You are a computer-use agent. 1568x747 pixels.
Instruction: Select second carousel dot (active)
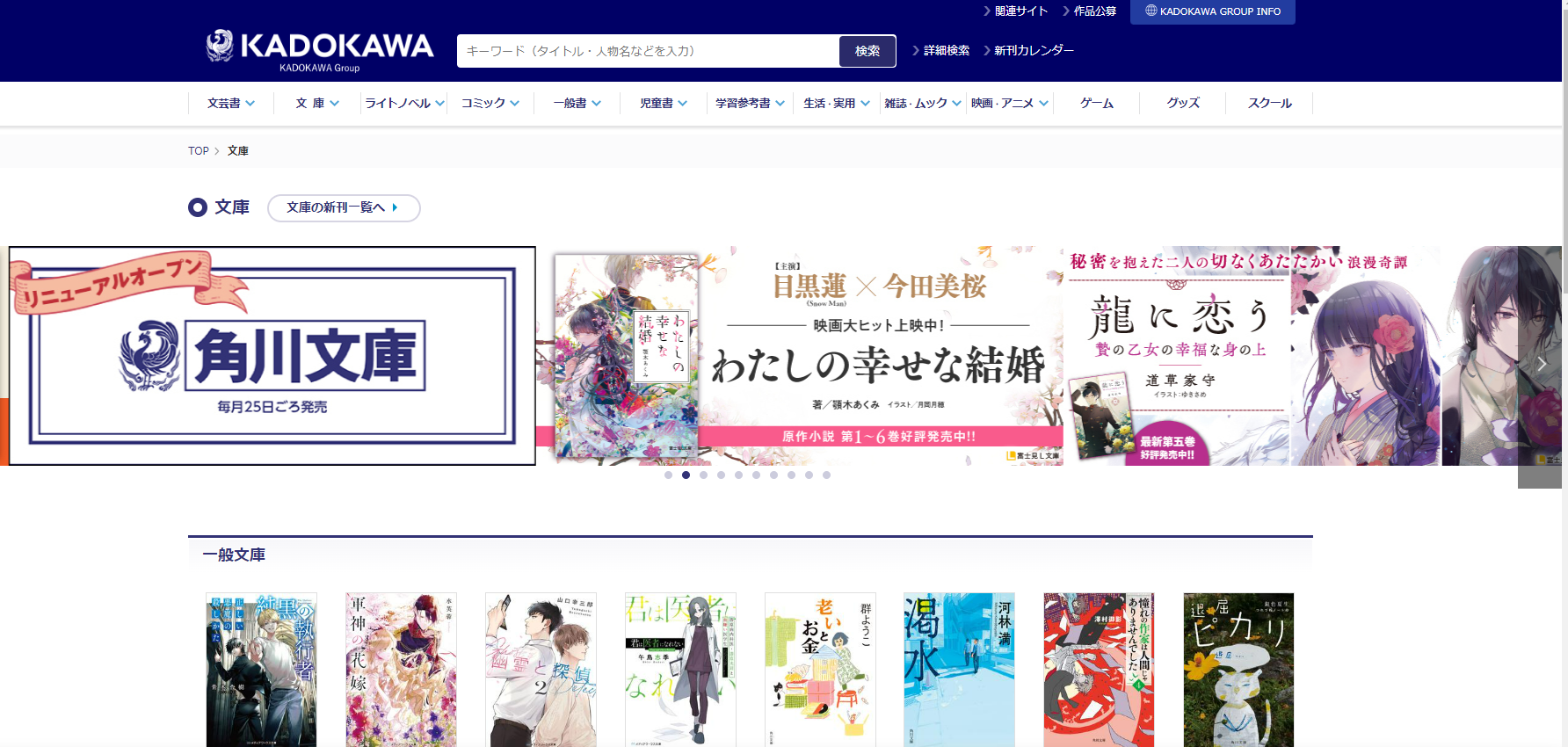pos(686,475)
